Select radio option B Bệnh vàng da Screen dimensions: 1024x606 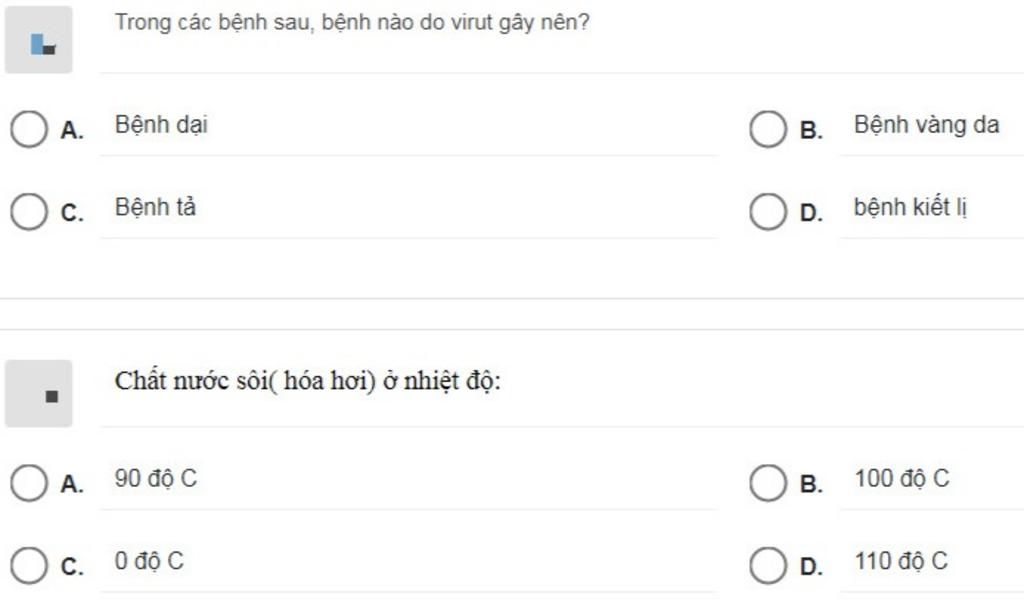(x=768, y=129)
